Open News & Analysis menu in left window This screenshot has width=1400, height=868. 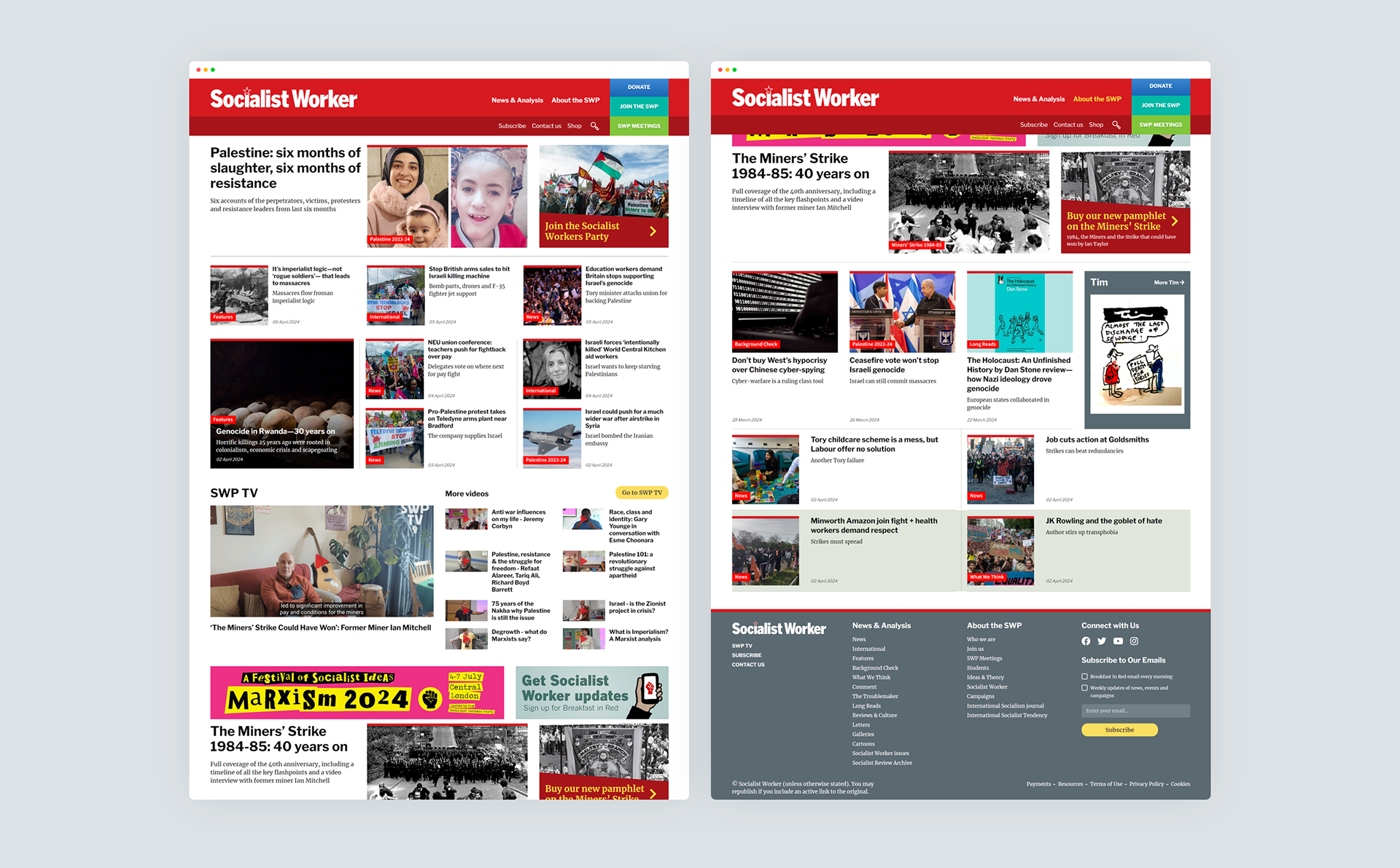coord(517,101)
